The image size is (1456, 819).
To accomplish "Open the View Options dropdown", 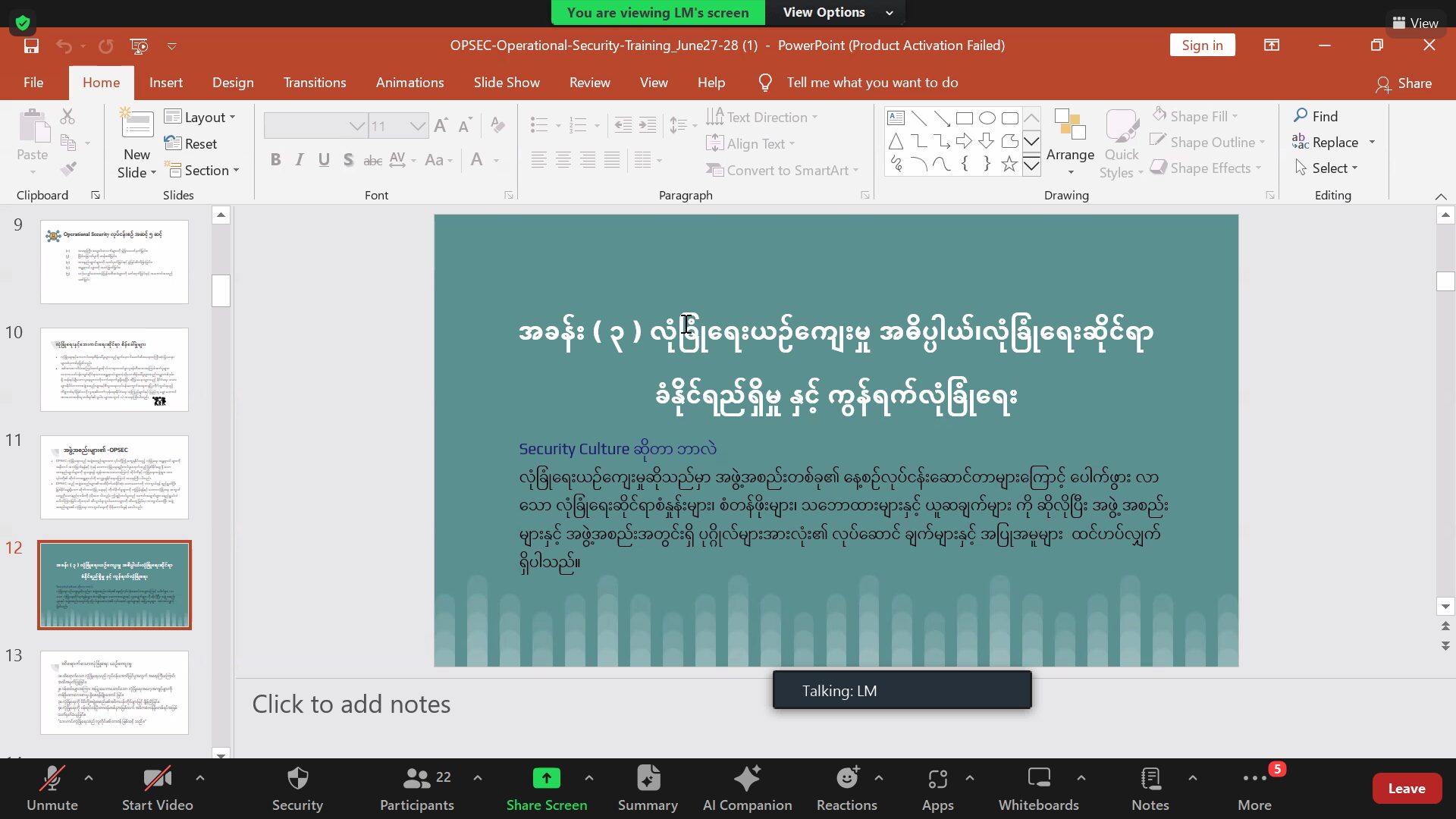I will pyautogui.click(x=834, y=12).
